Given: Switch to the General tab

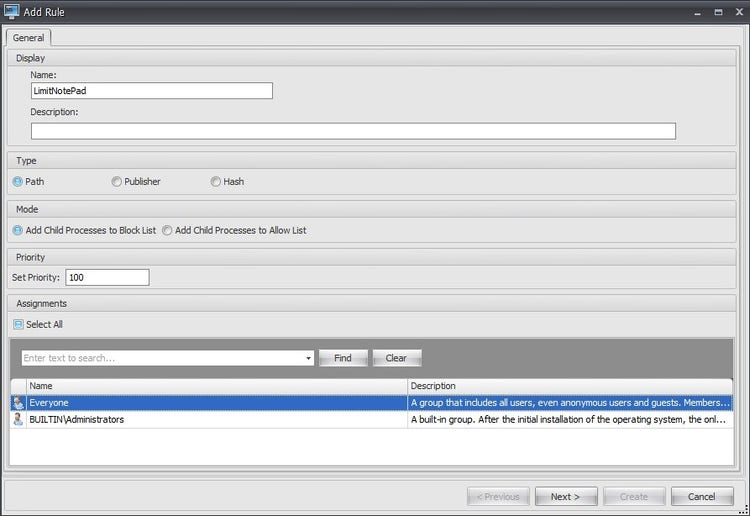Looking at the screenshot, I should 28,38.
